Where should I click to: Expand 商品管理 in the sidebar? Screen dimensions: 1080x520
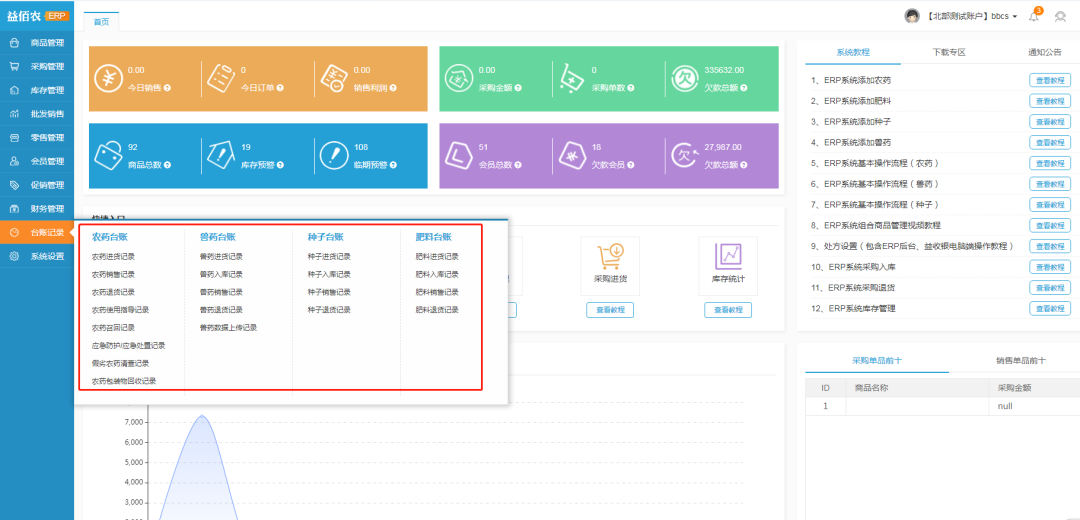pos(38,43)
